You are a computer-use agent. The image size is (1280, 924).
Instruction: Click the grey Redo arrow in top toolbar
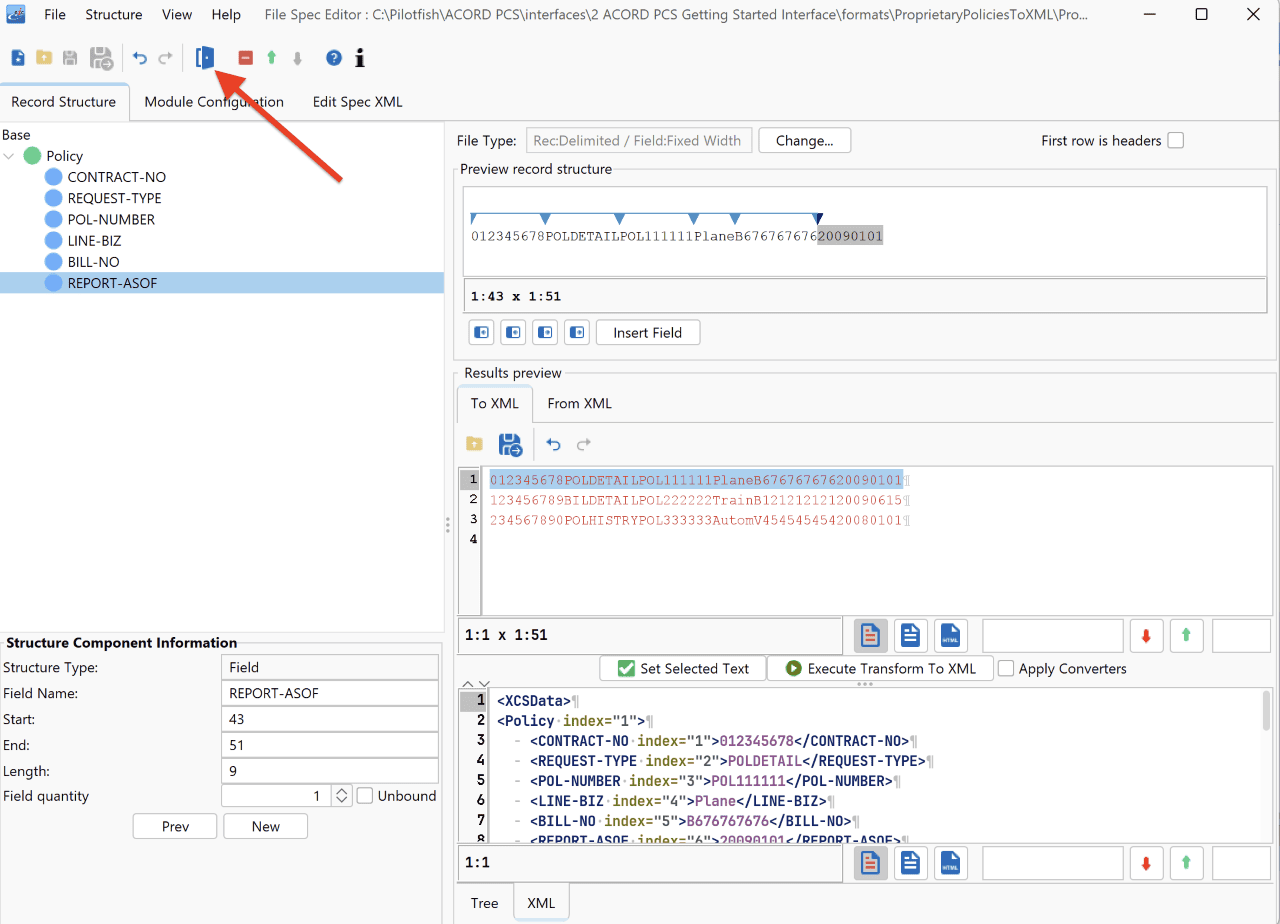click(166, 58)
